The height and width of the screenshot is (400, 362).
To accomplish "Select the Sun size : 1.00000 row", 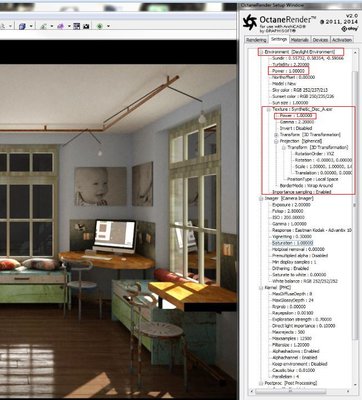I will tap(290, 103).
